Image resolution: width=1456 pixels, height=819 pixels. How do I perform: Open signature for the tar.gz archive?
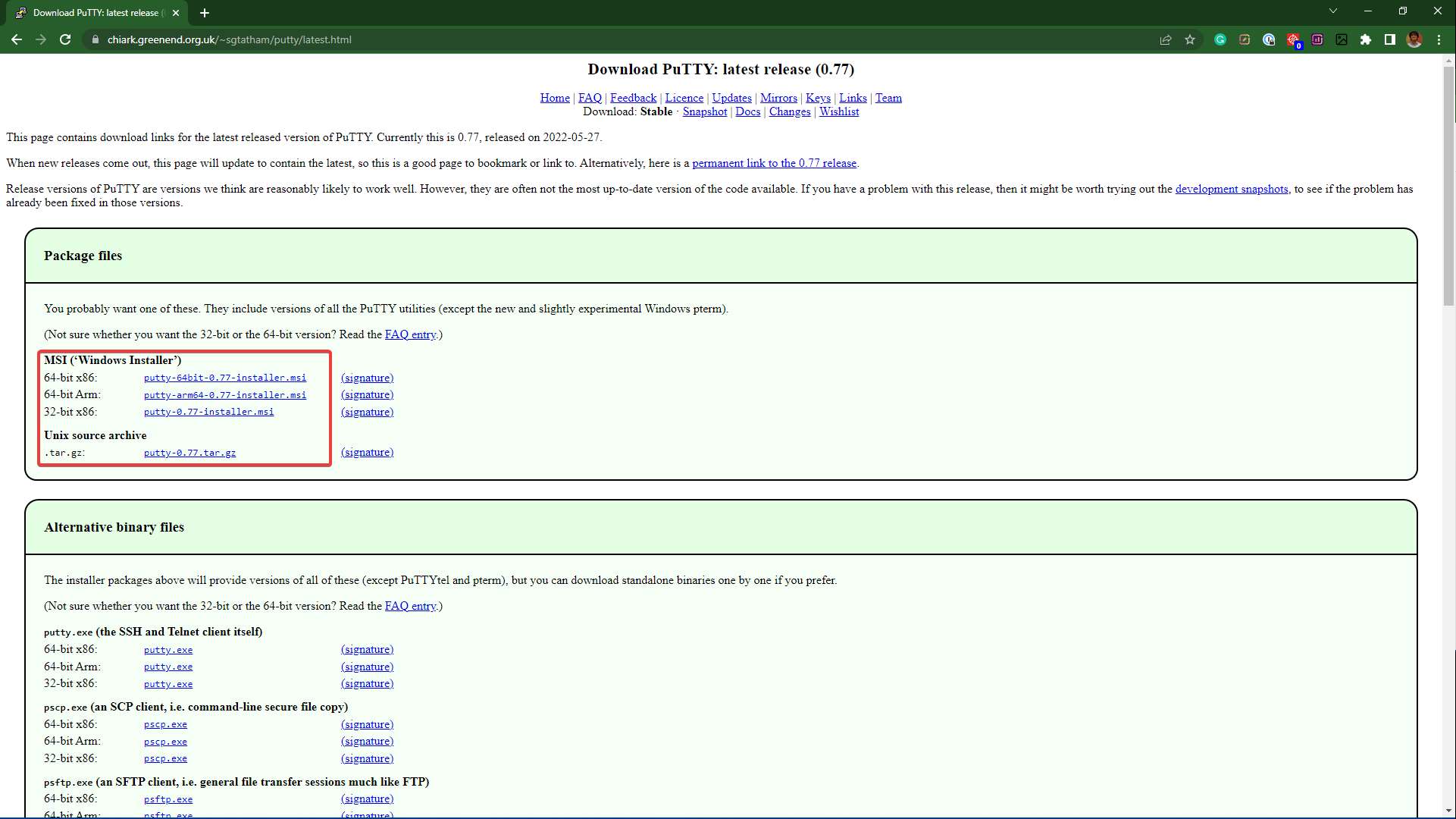[x=367, y=452]
